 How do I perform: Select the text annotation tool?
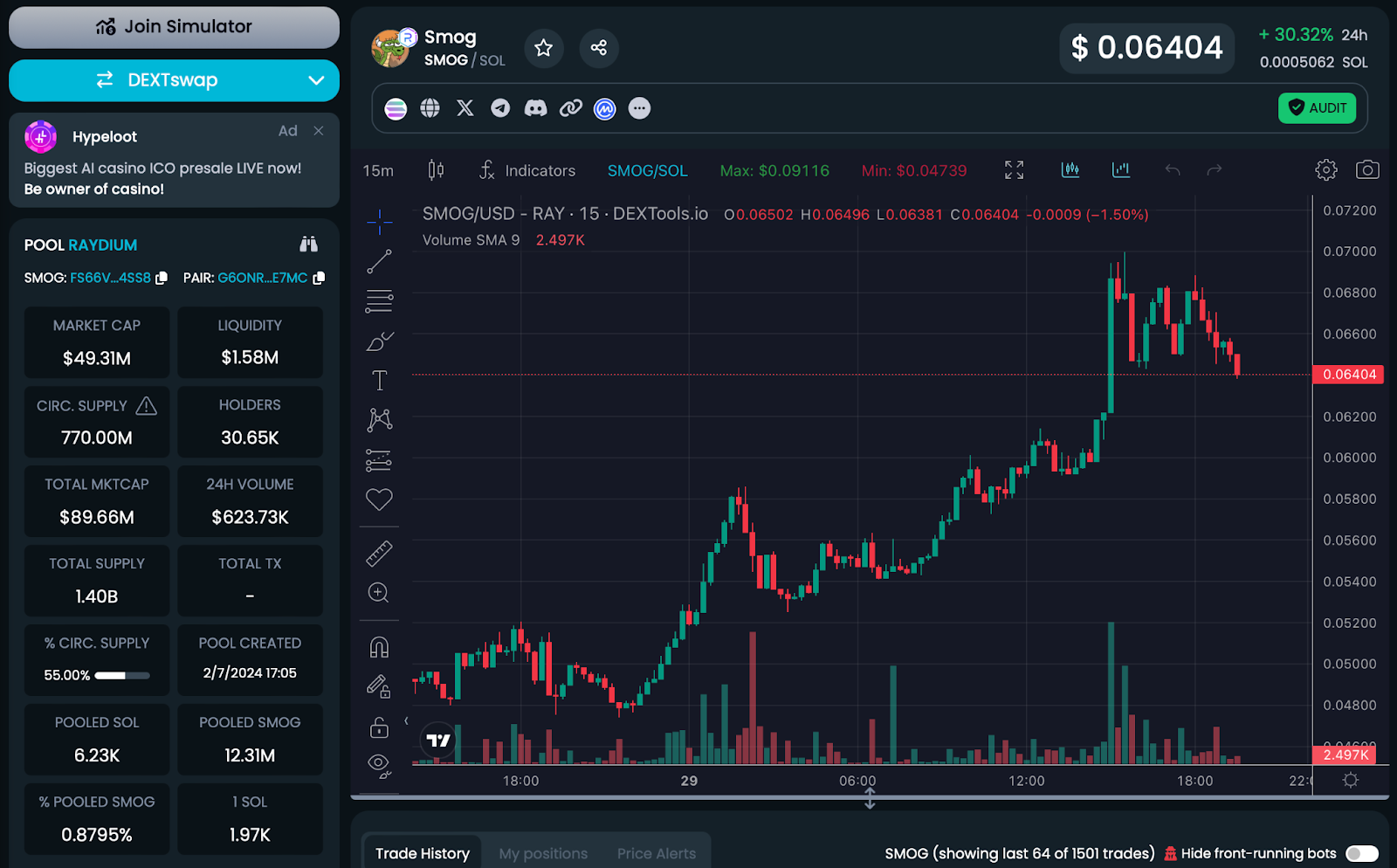(379, 381)
